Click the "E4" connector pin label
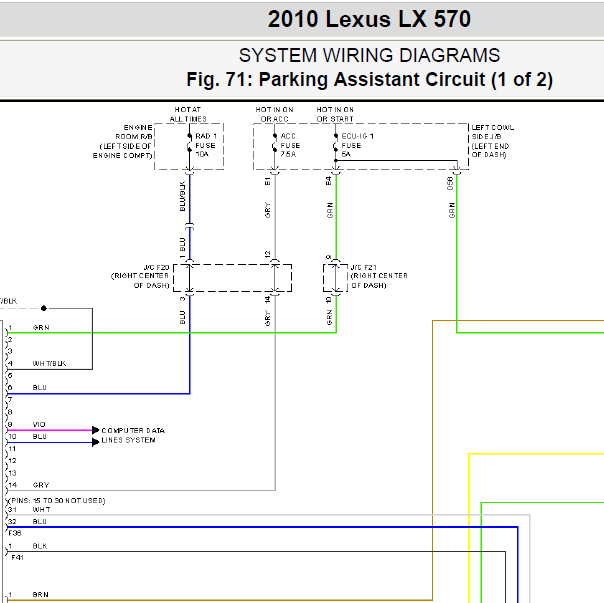604x603 pixels. click(x=329, y=181)
